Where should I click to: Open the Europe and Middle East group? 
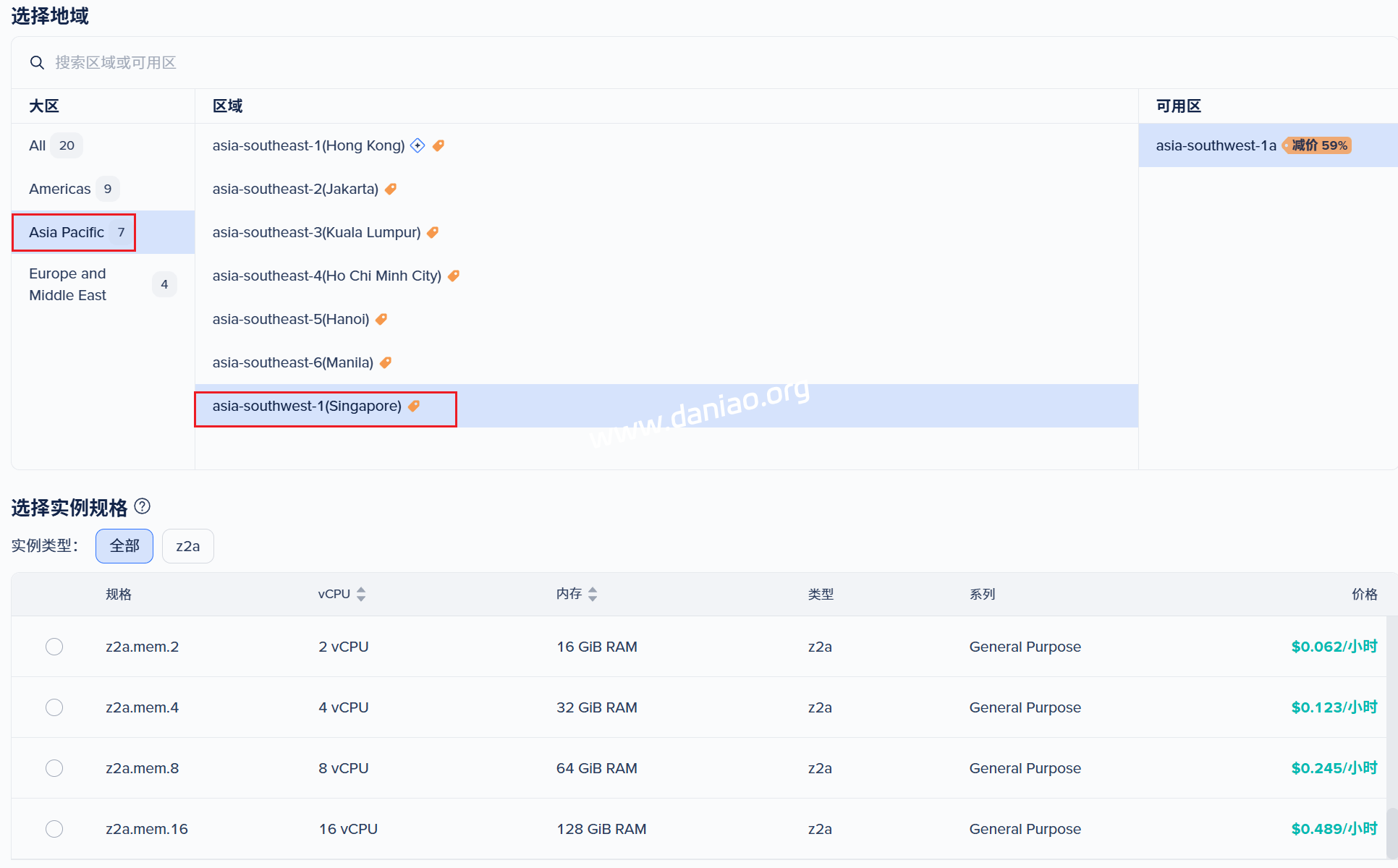(x=68, y=284)
